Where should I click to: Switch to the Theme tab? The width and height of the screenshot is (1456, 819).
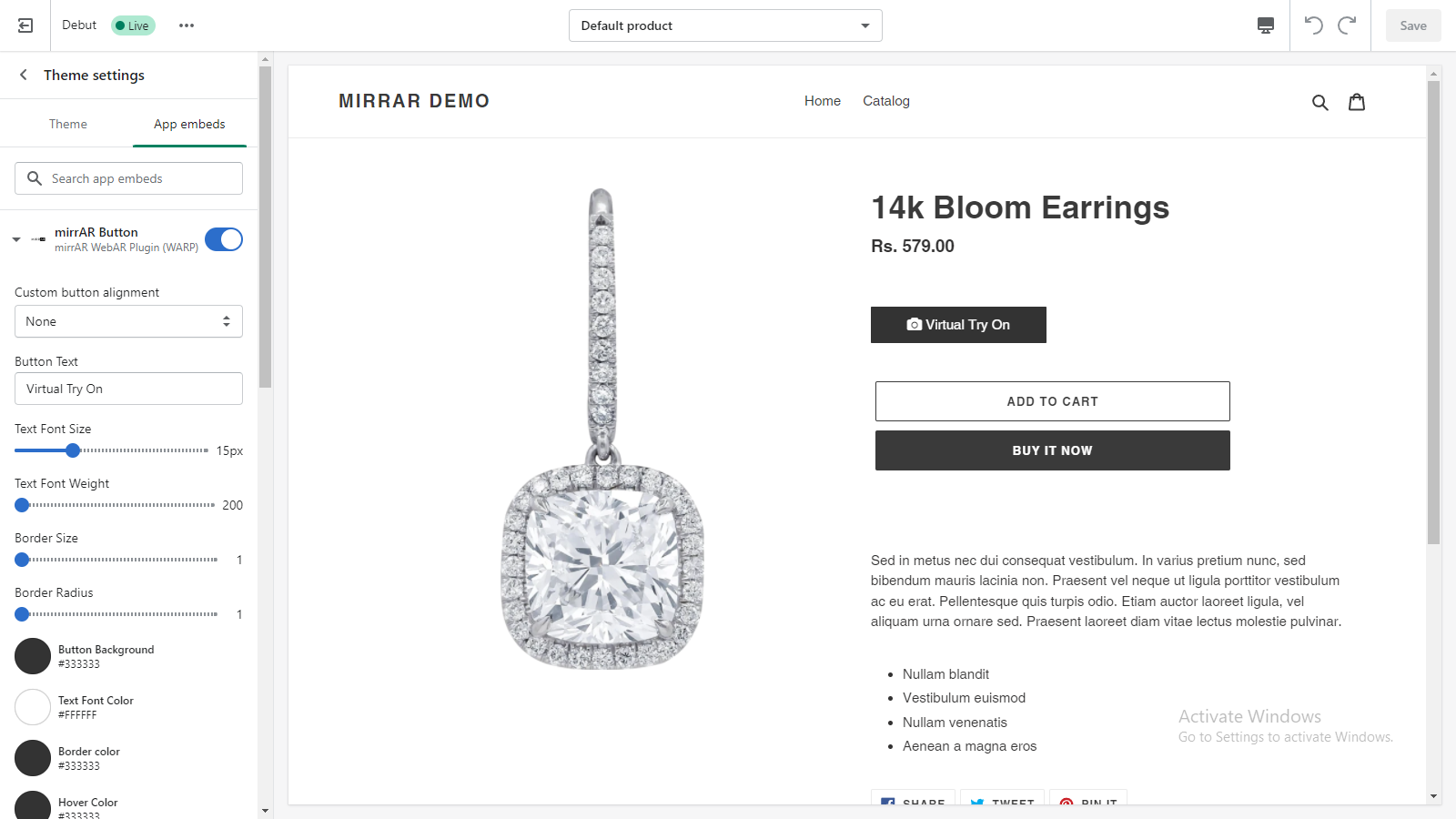coord(68,124)
